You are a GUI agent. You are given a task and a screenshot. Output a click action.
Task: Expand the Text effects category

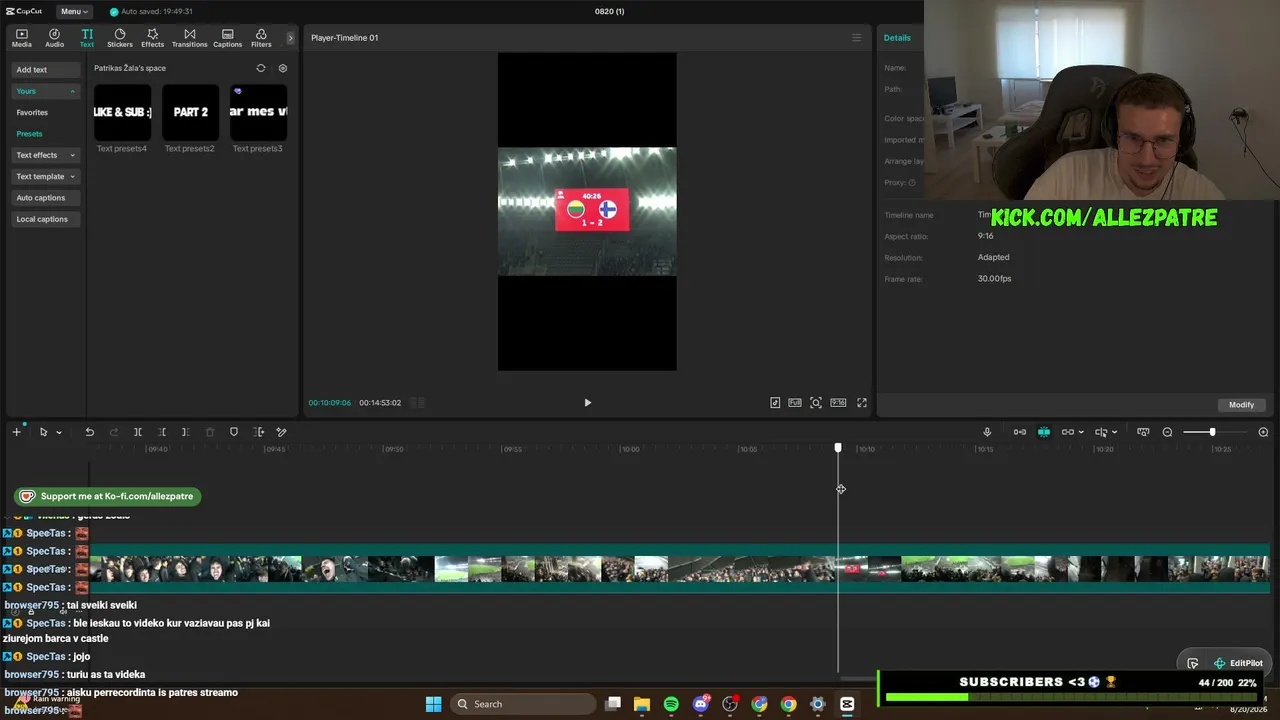(46, 155)
